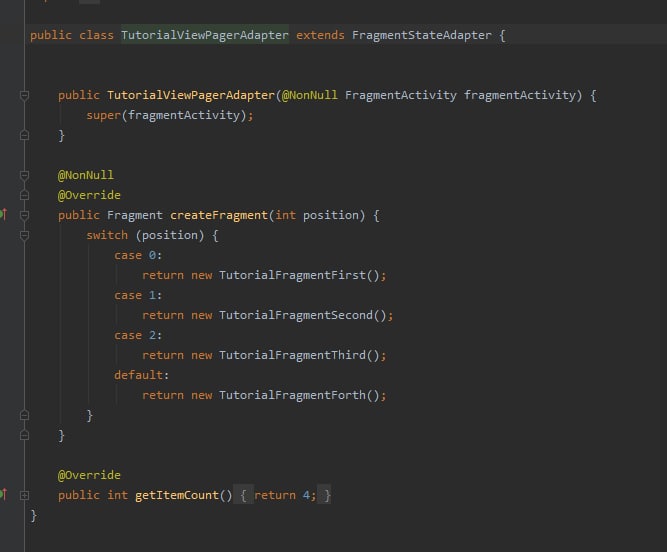667x552 pixels.
Task: Click case 2 label
Action: click(138, 335)
